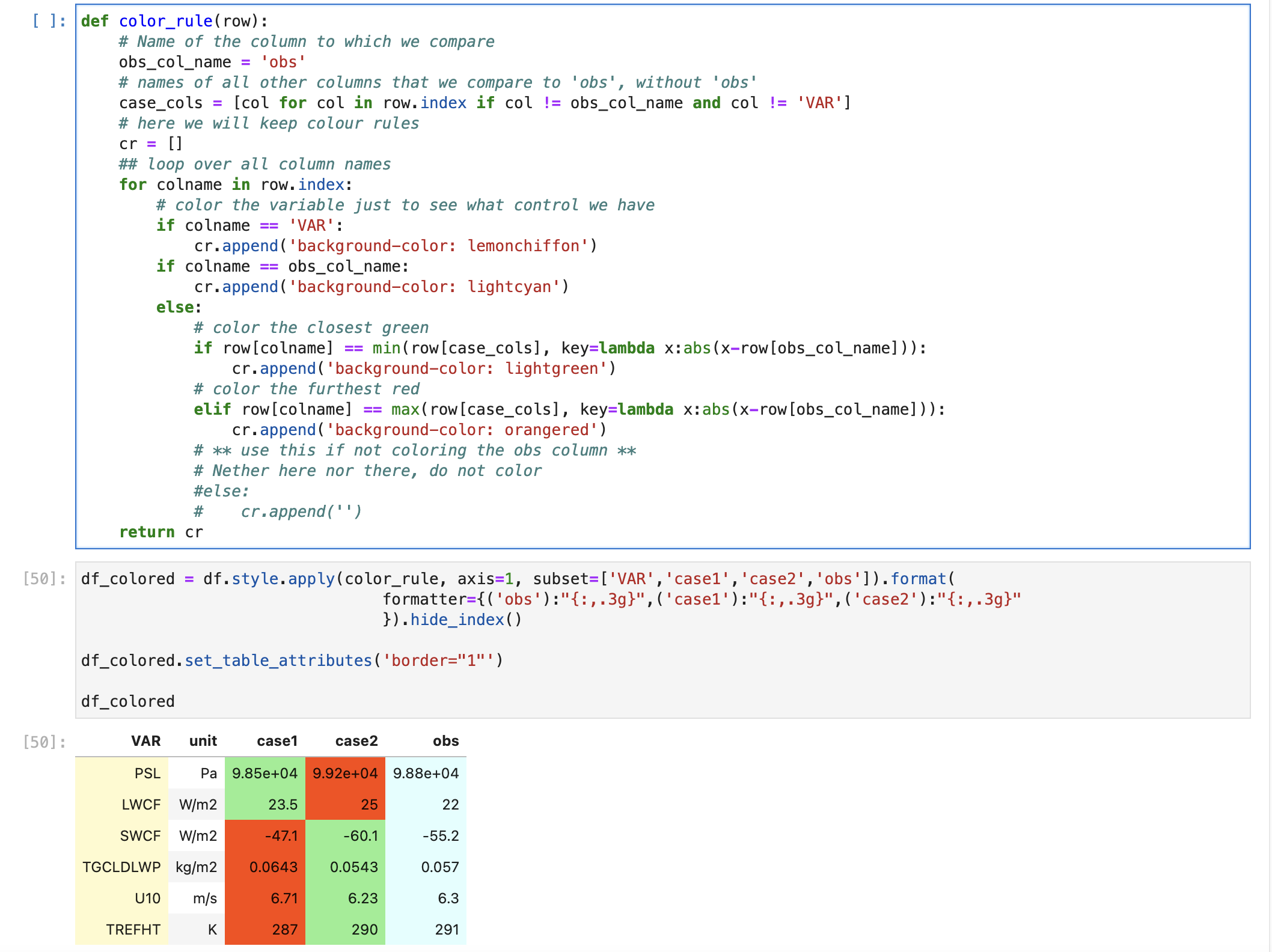Screen dimensions: 1272x952
Task: Click the W/m2 unit cell in SWCF row
Action: [197, 835]
